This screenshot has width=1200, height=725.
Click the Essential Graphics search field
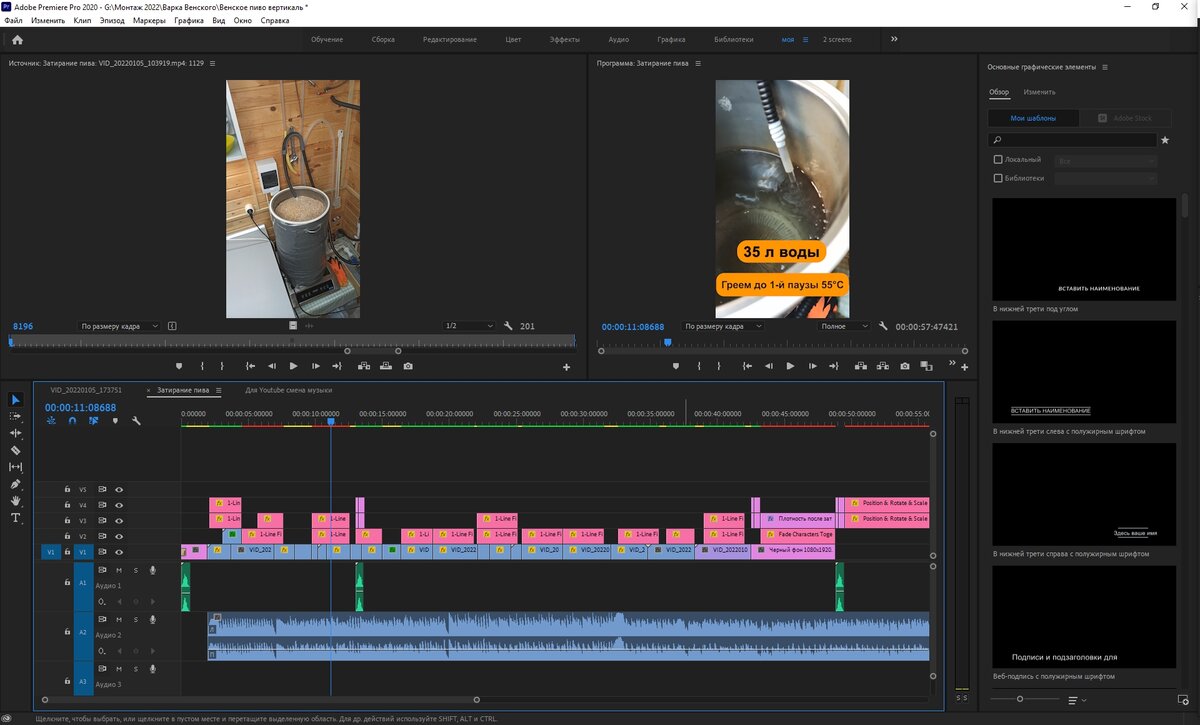click(1070, 140)
